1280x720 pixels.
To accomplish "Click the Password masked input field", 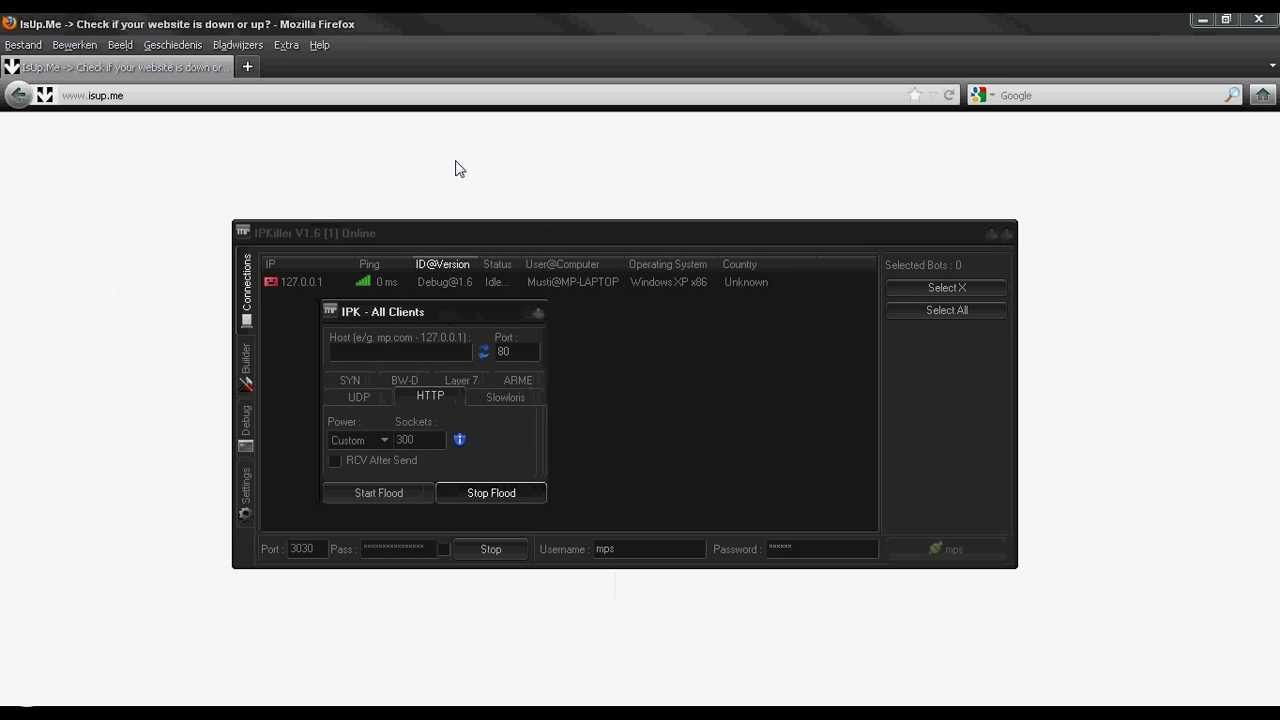I will click(822, 549).
